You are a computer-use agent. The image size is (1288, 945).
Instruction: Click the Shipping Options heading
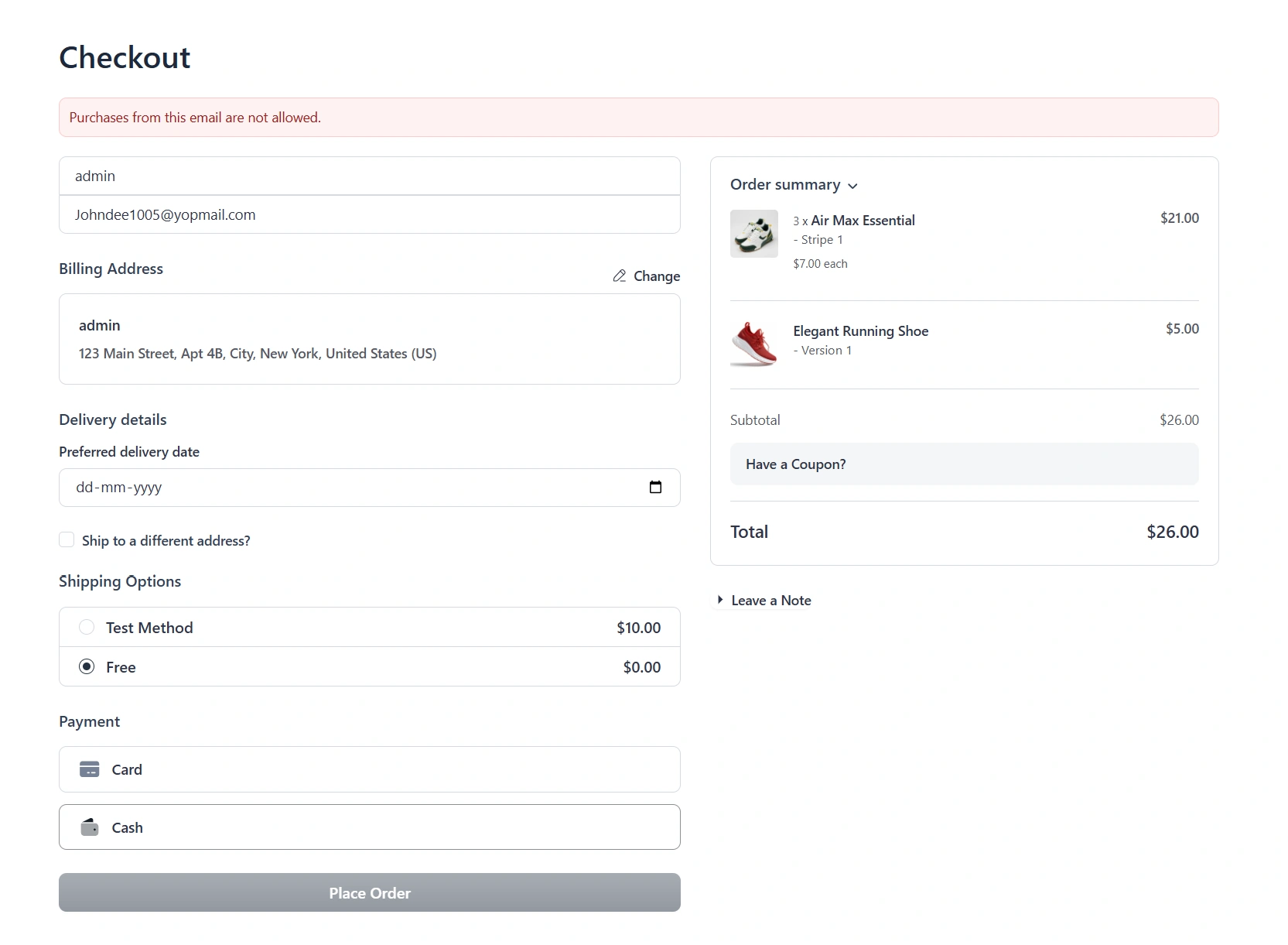coord(120,581)
